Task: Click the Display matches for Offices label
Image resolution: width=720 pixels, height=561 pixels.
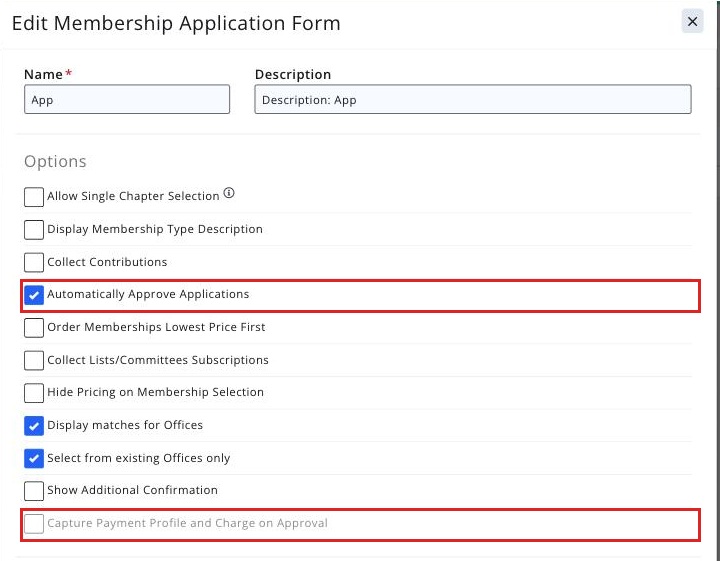Action: (x=125, y=425)
